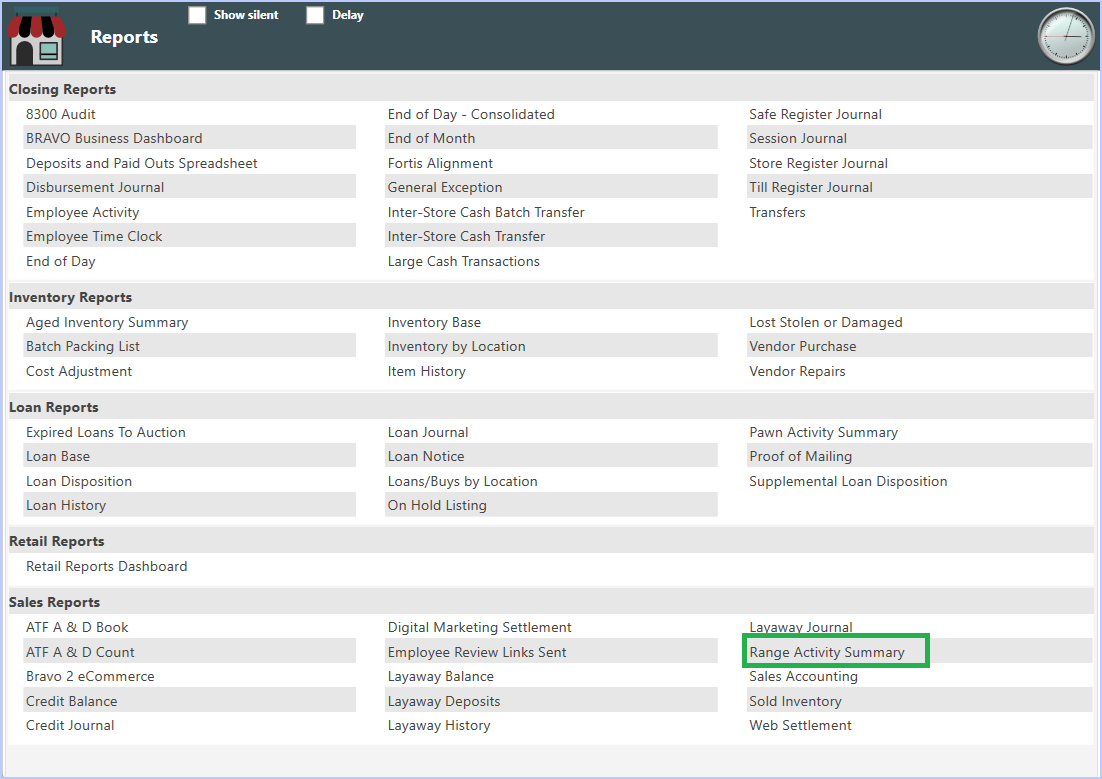This screenshot has height=779, width=1102.
Task: Launch Employee Activity report
Action: [x=82, y=212]
